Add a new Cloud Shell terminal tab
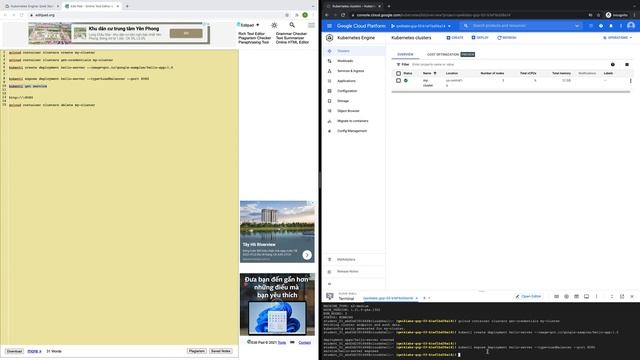Image resolution: width=640 pixels, height=360 pixels. pos(424,298)
